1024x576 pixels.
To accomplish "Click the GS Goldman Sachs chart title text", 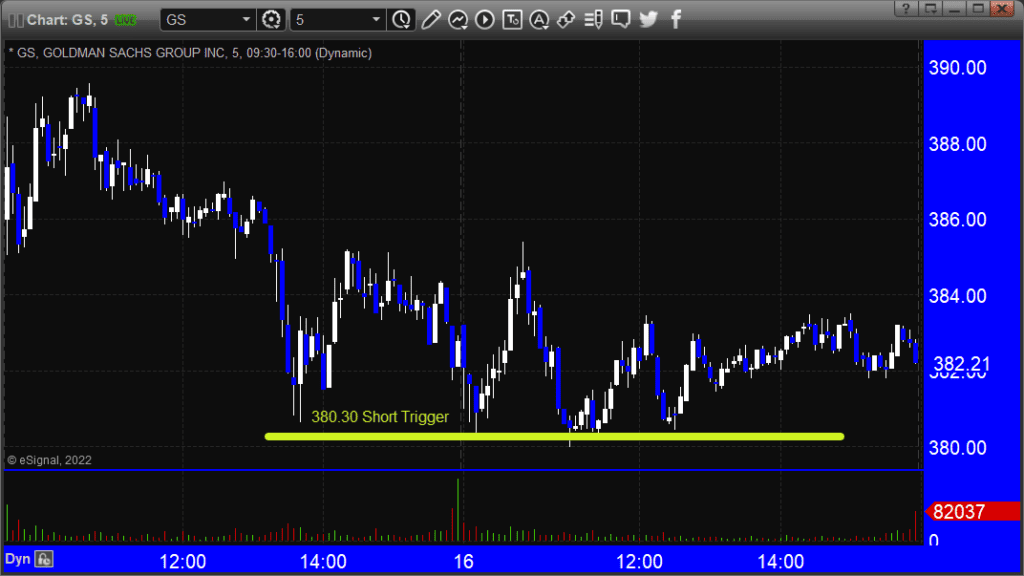I will (190, 53).
